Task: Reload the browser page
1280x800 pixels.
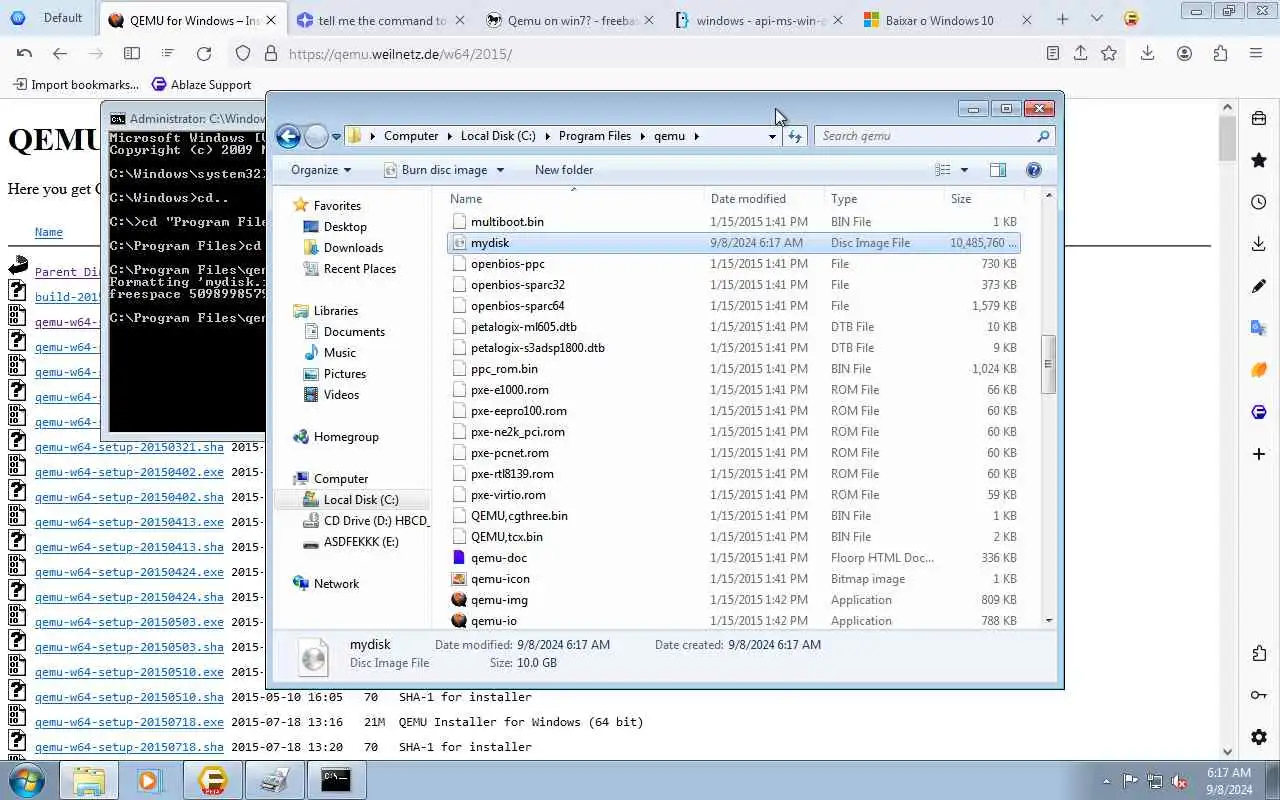Action: (x=204, y=54)
